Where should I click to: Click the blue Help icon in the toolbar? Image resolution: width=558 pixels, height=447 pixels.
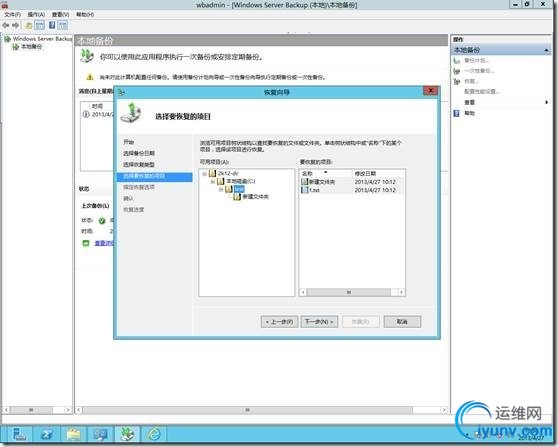[x=52, y=25]
